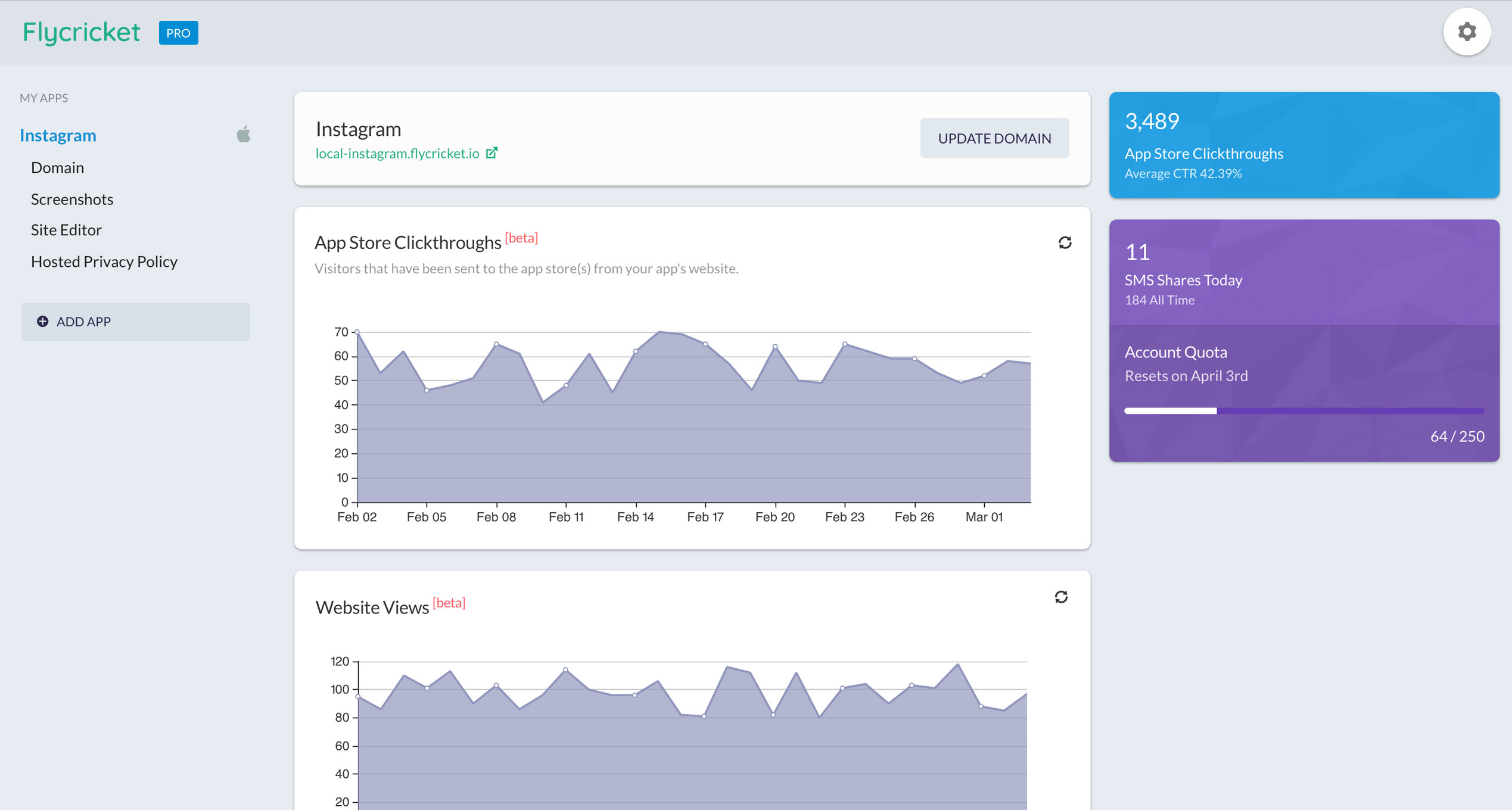Open Hosted Privacy Policy page
The width and height of the screenshot is (1512, 810).
104,261
